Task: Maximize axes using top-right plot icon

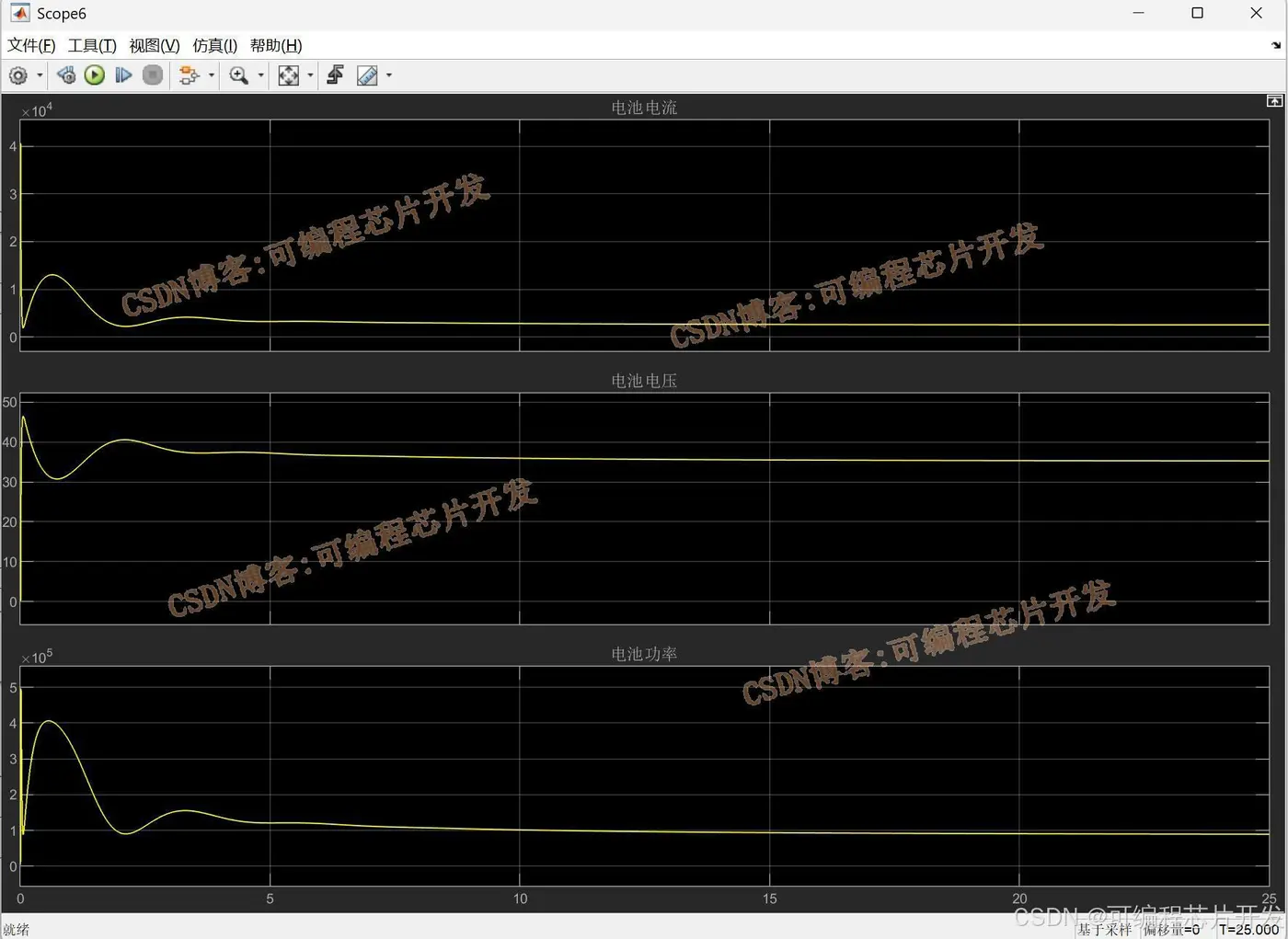Action: pos(1274,101)
